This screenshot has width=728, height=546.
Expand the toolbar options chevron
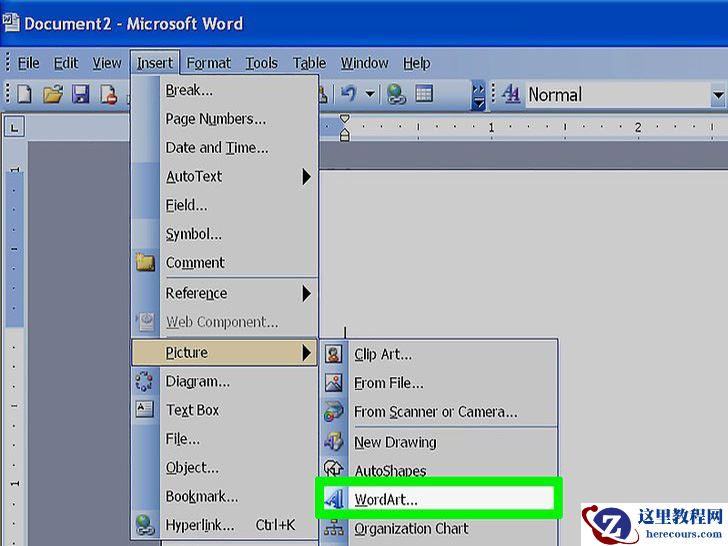[478, 95]
